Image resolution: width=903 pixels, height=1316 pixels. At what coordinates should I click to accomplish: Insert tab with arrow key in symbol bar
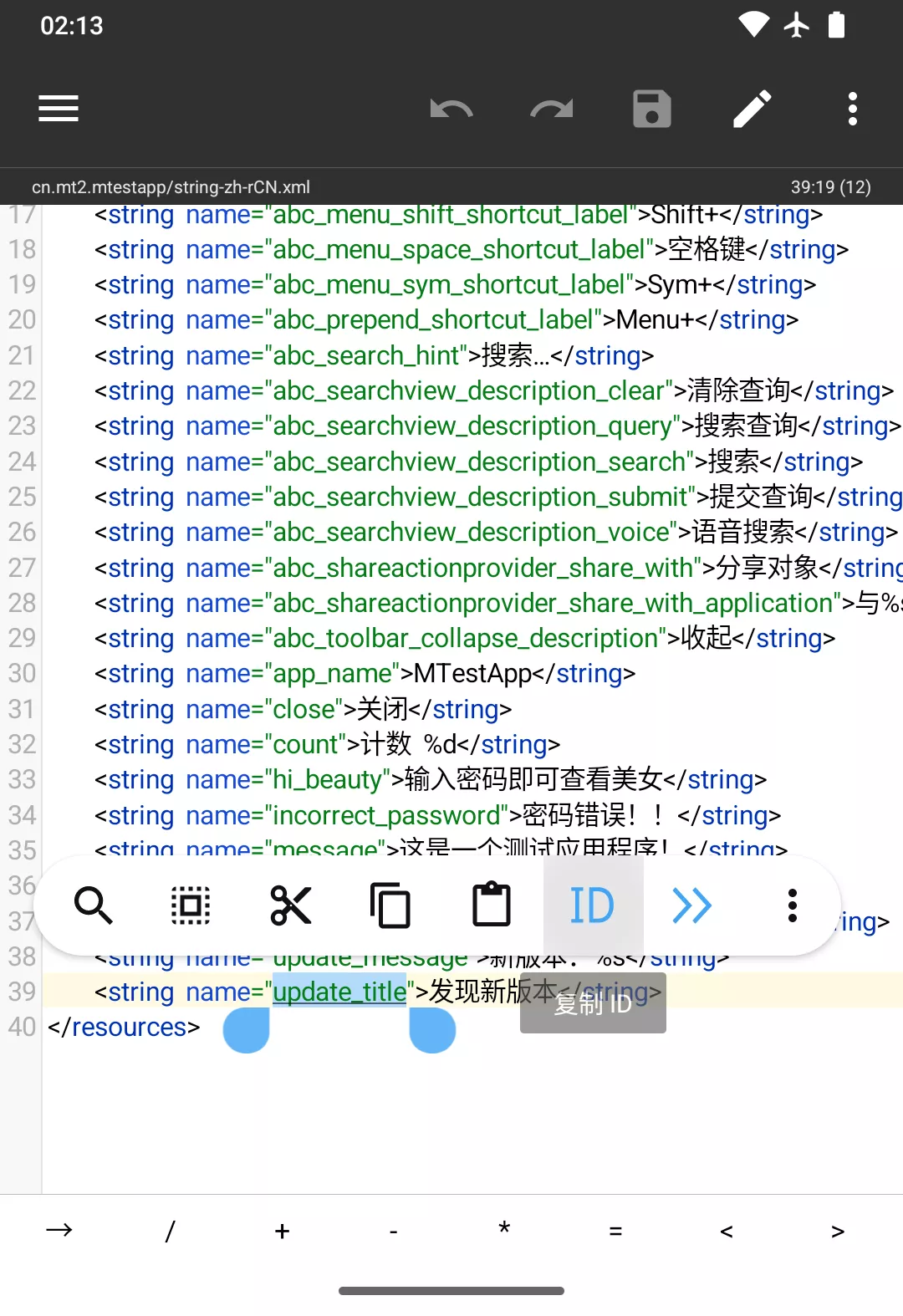click(59, 1231)
